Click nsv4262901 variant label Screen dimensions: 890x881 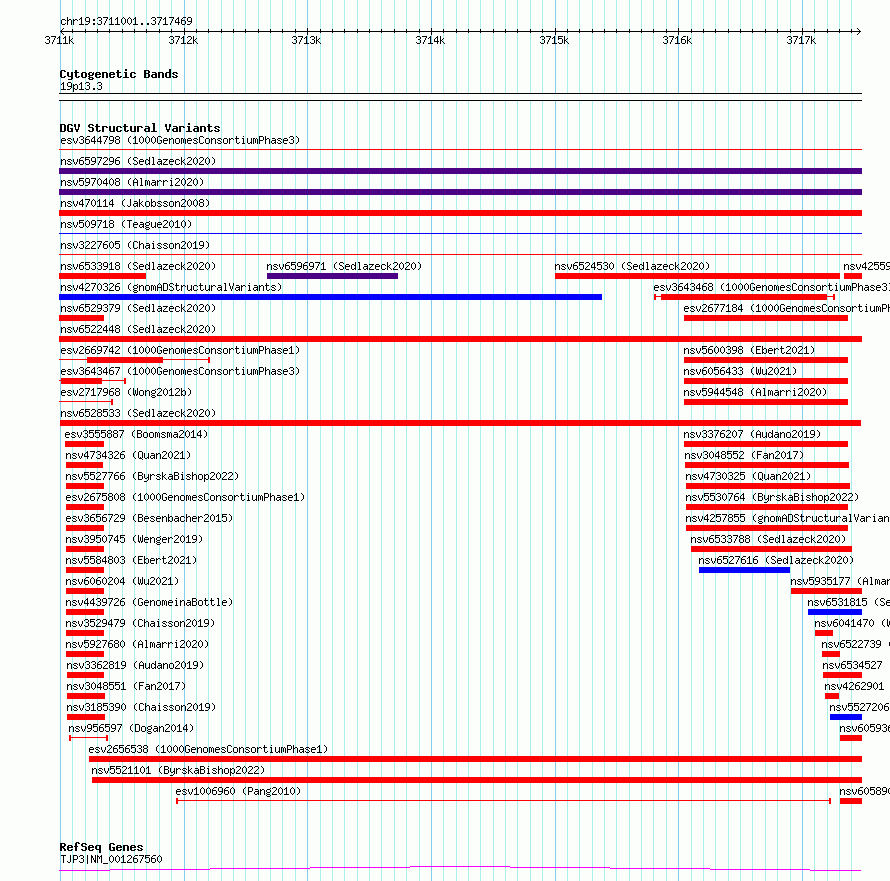pos(854,686)
